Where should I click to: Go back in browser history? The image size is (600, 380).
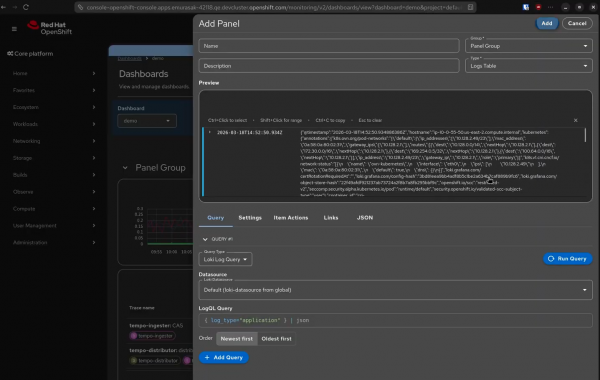coord(3,7)
